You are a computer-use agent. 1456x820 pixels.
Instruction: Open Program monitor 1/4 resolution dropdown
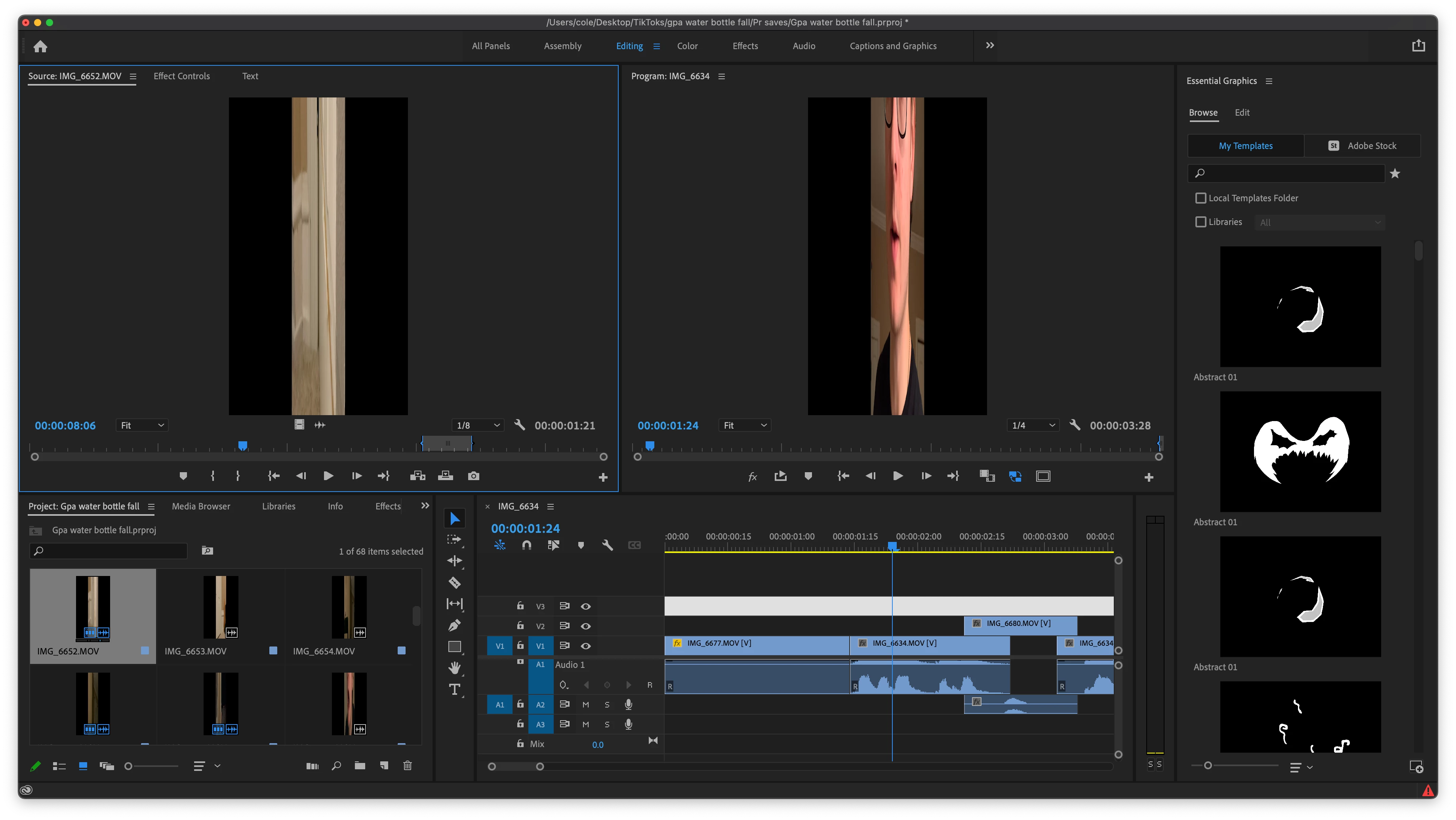pyautogui.click(x=1033, y=425)
